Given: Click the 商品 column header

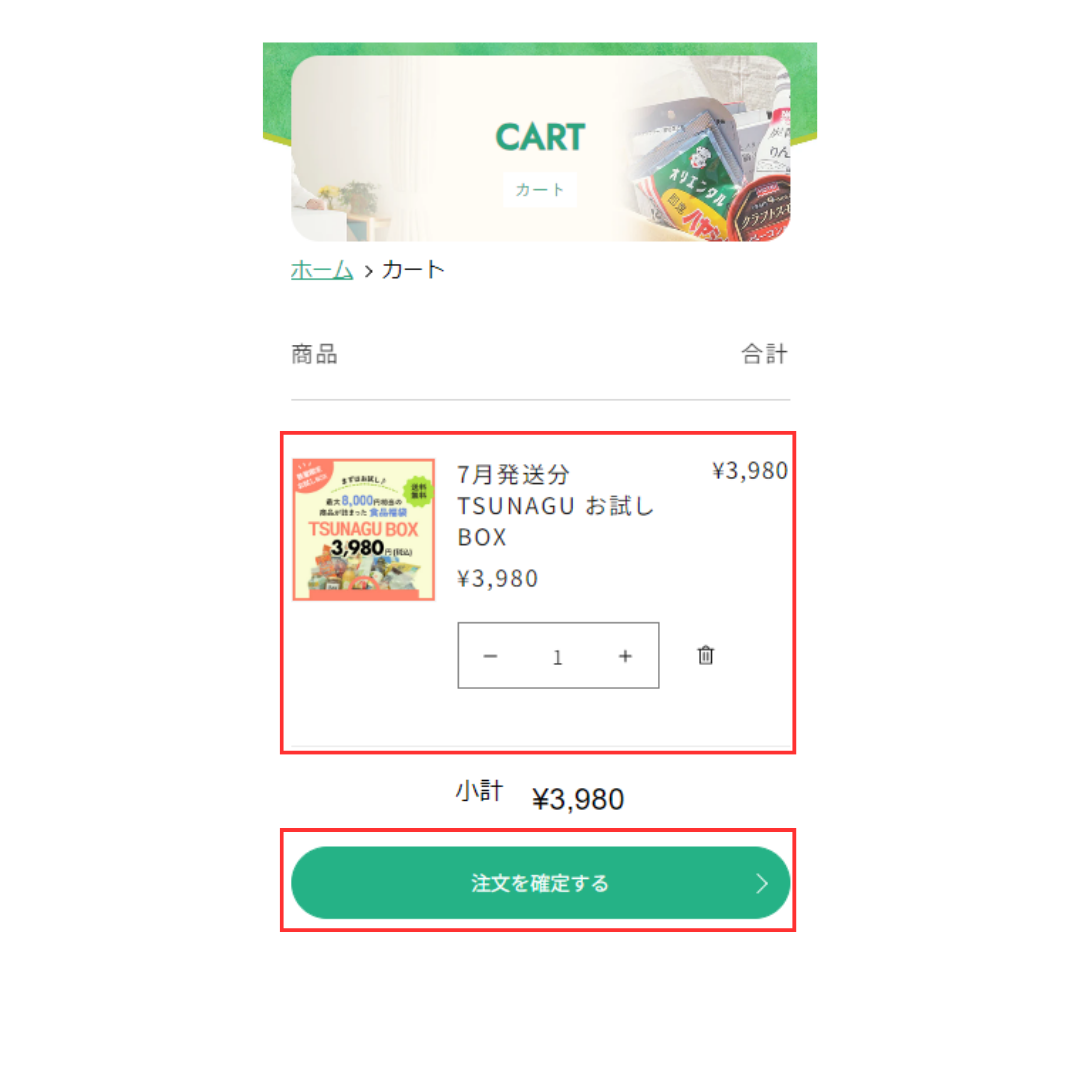Looking at the screenshot, I should tap(314, 354).
